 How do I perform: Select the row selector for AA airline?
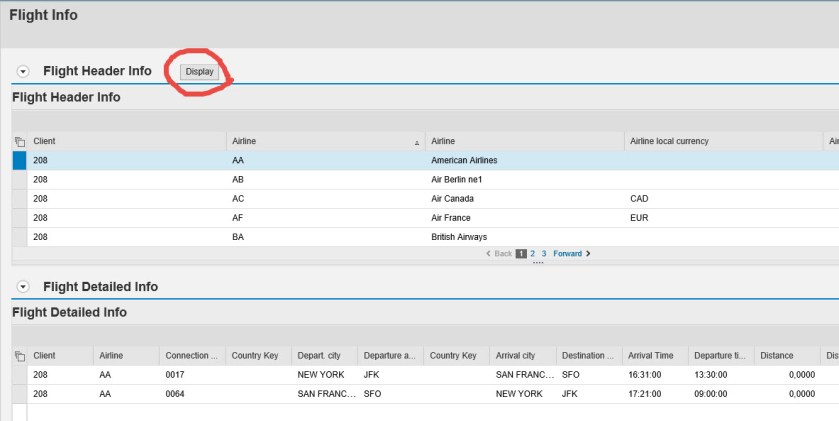(x=19, y=160)
